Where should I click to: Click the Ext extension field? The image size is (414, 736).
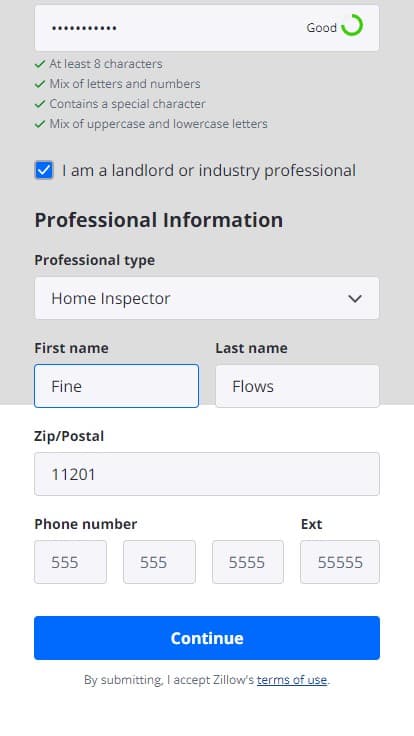point(340,562)
